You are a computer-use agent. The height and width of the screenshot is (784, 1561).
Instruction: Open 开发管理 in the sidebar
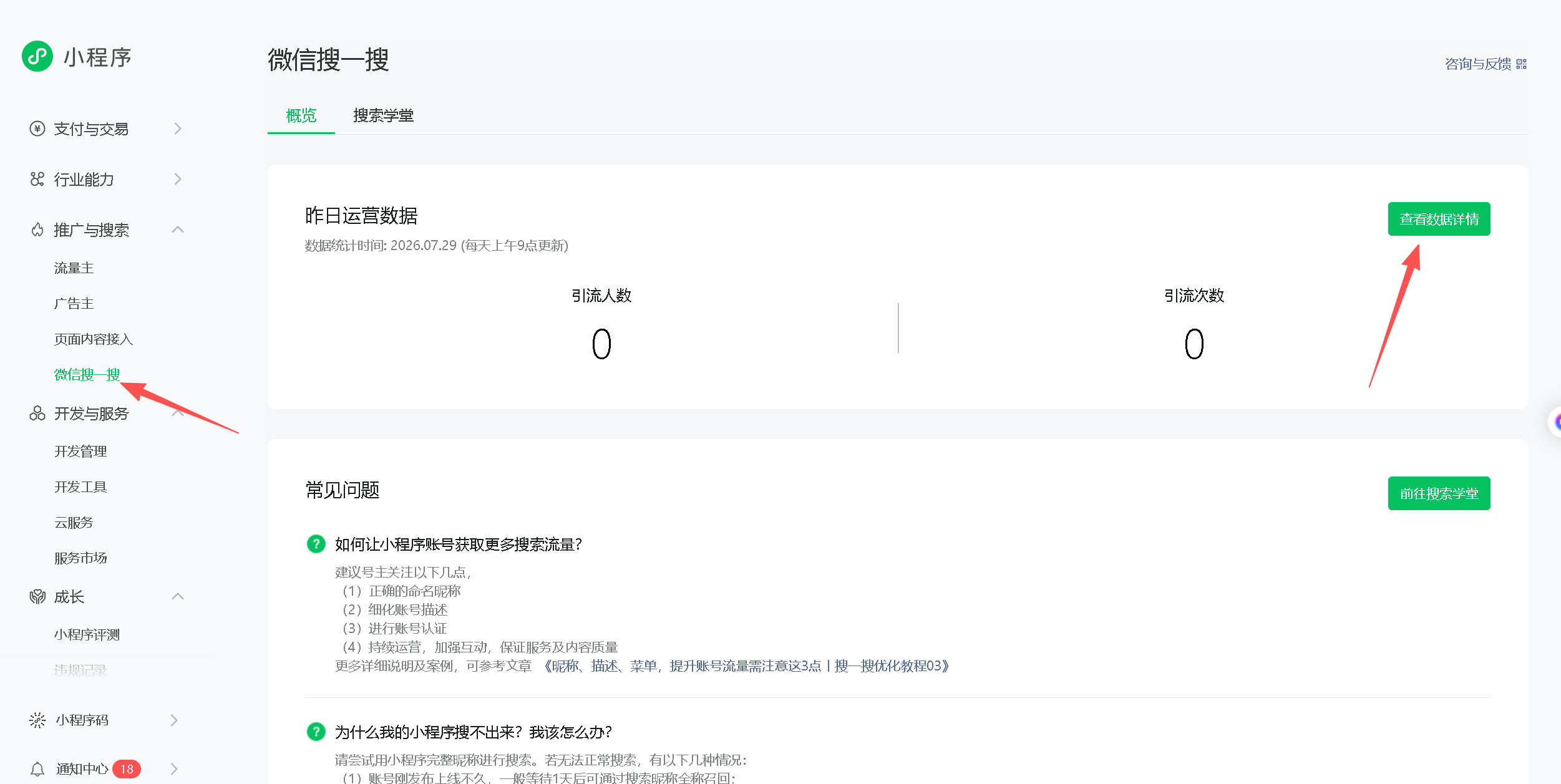80,451
